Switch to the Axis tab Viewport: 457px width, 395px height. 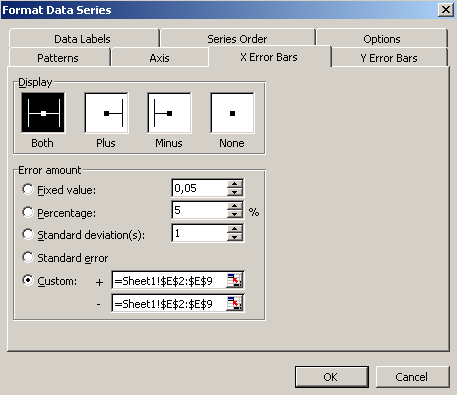pos(160,58)
